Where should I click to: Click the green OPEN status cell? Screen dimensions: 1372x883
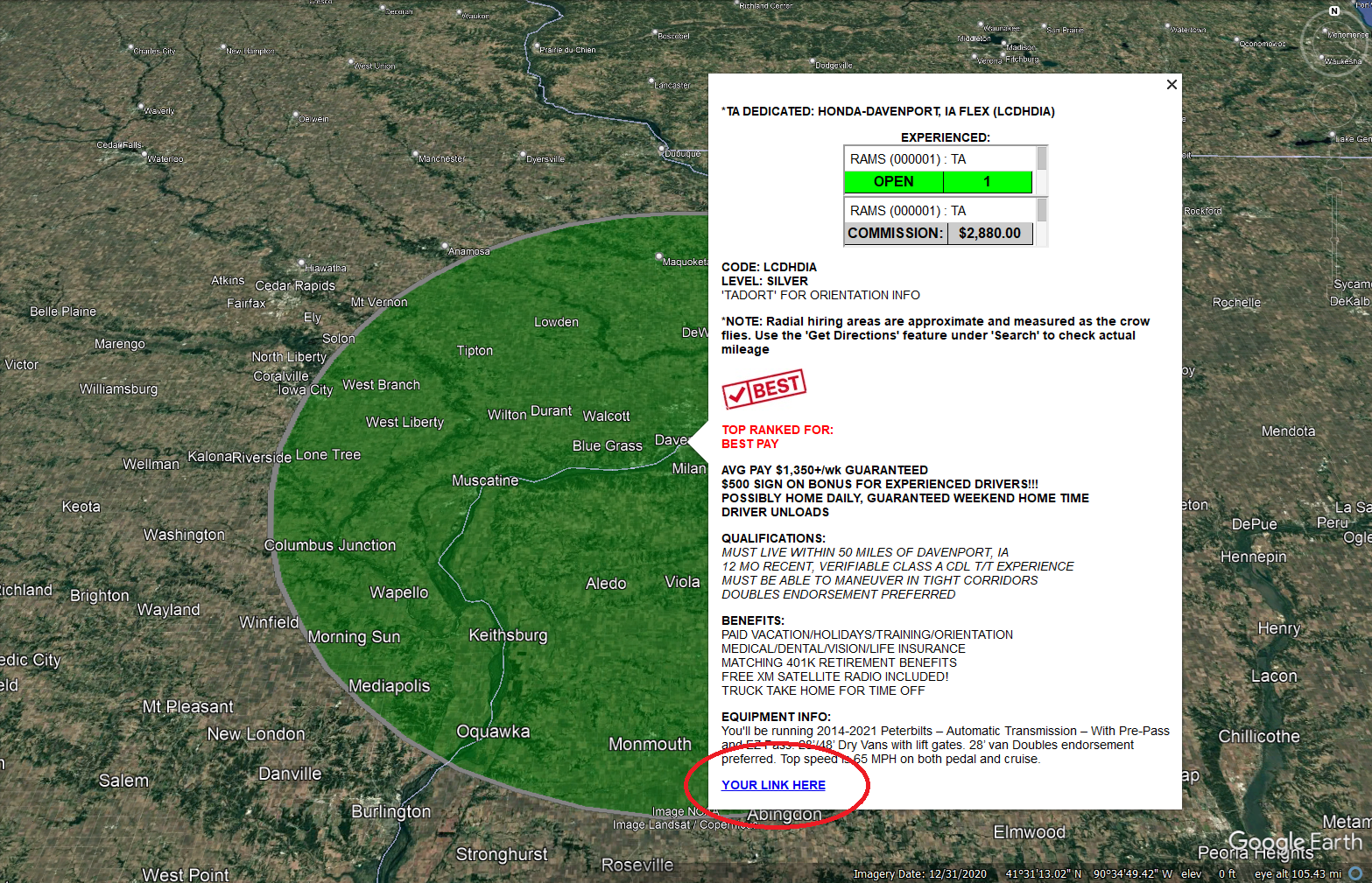894,182
